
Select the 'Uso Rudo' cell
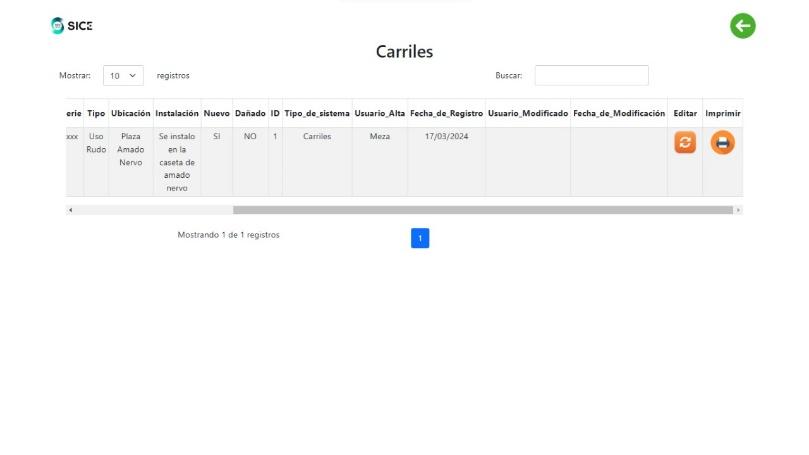pos(96,162)
